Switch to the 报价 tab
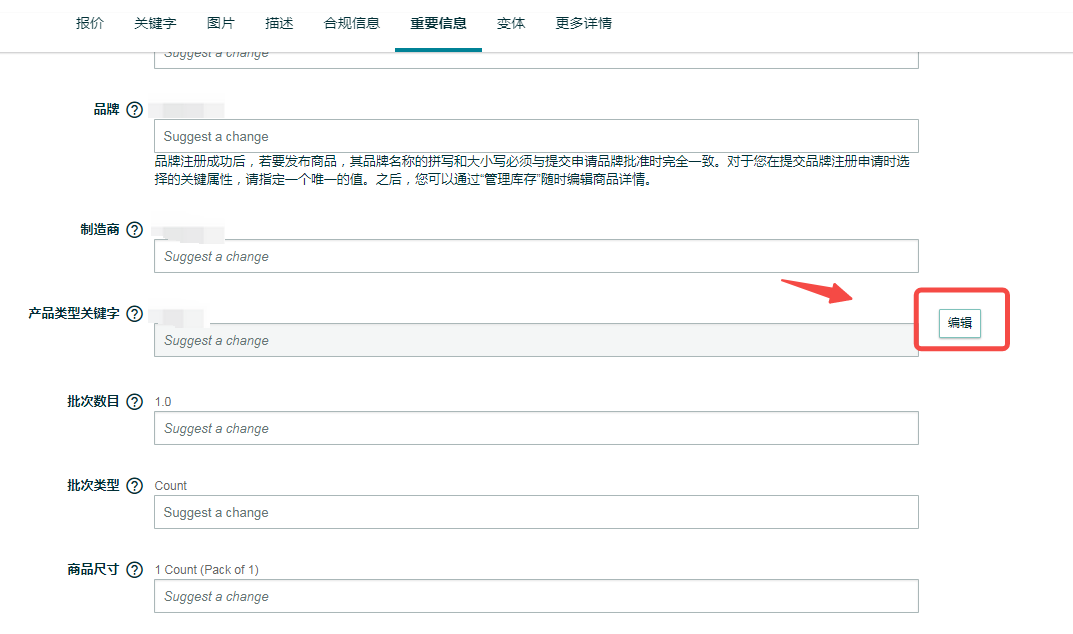 point(90,23)
